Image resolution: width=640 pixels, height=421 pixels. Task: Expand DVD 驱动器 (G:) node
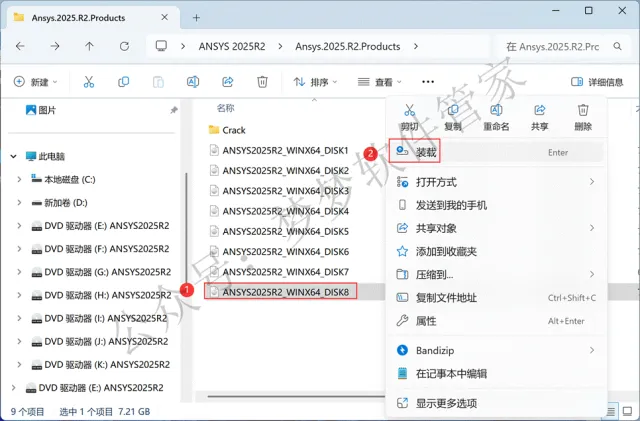click(19, 272)
